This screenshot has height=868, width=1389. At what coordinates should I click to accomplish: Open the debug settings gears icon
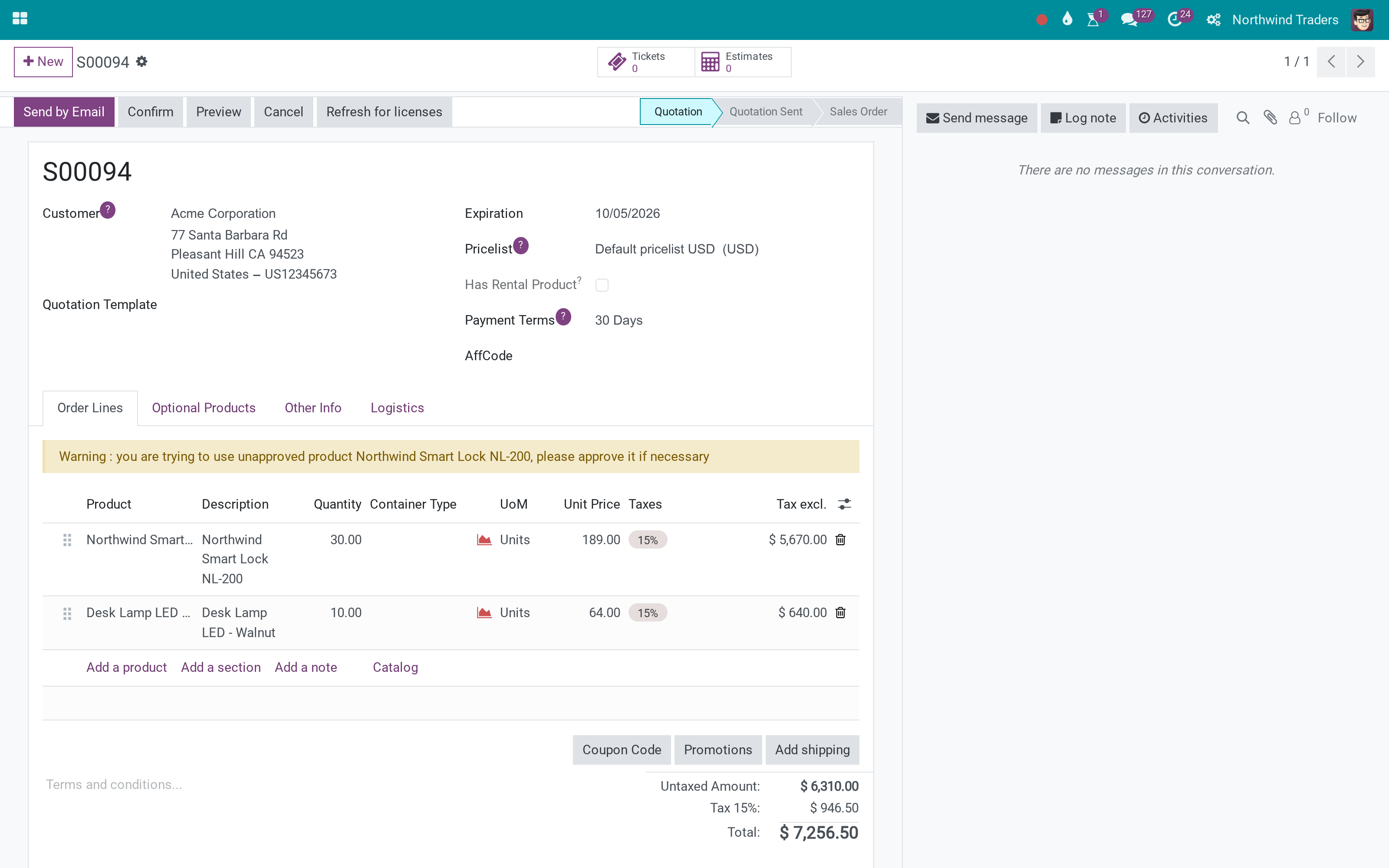click(1213, 20)
